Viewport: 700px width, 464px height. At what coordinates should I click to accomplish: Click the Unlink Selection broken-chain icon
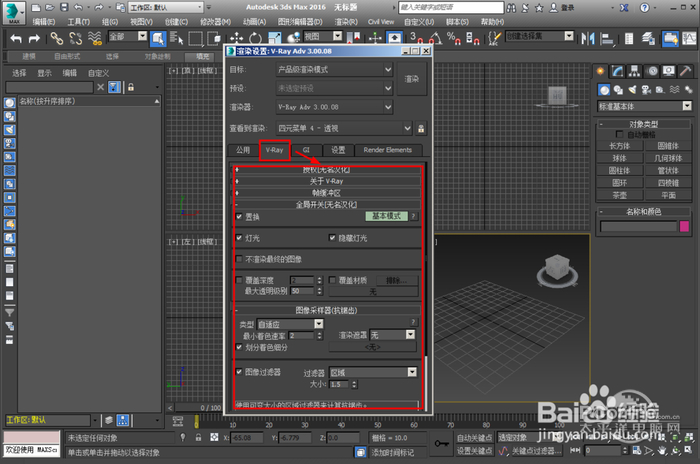coord(75,38)
